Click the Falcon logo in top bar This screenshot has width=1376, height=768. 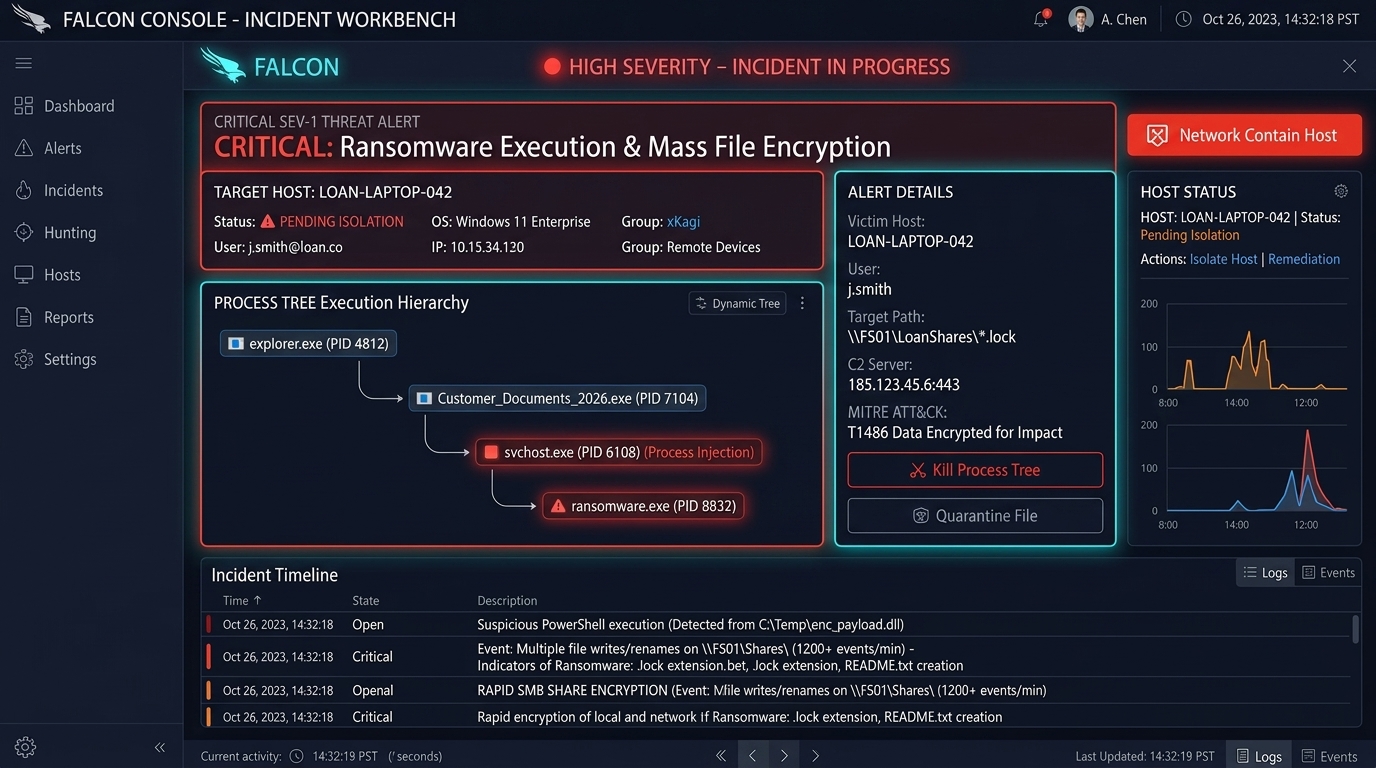click(32, 19)
